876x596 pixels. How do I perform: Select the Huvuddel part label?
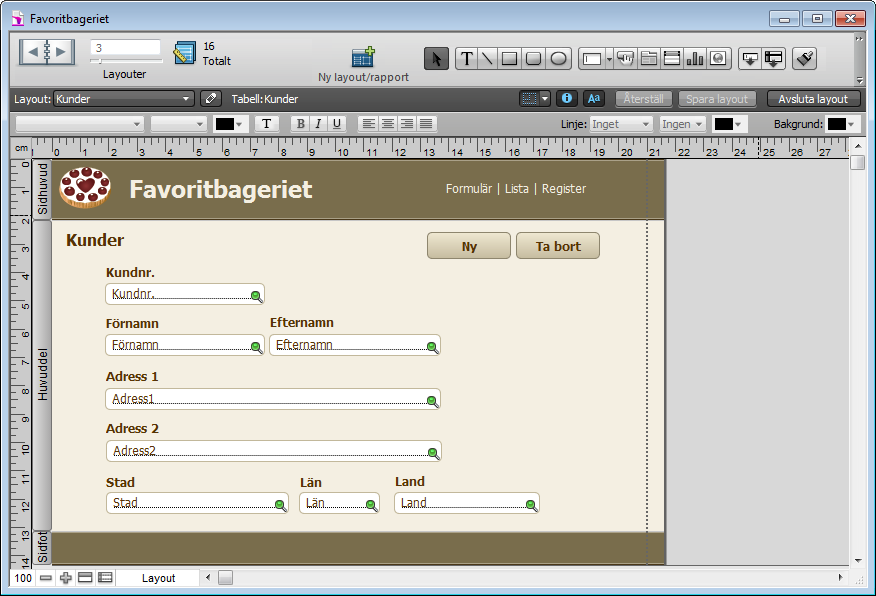point(42,374)
